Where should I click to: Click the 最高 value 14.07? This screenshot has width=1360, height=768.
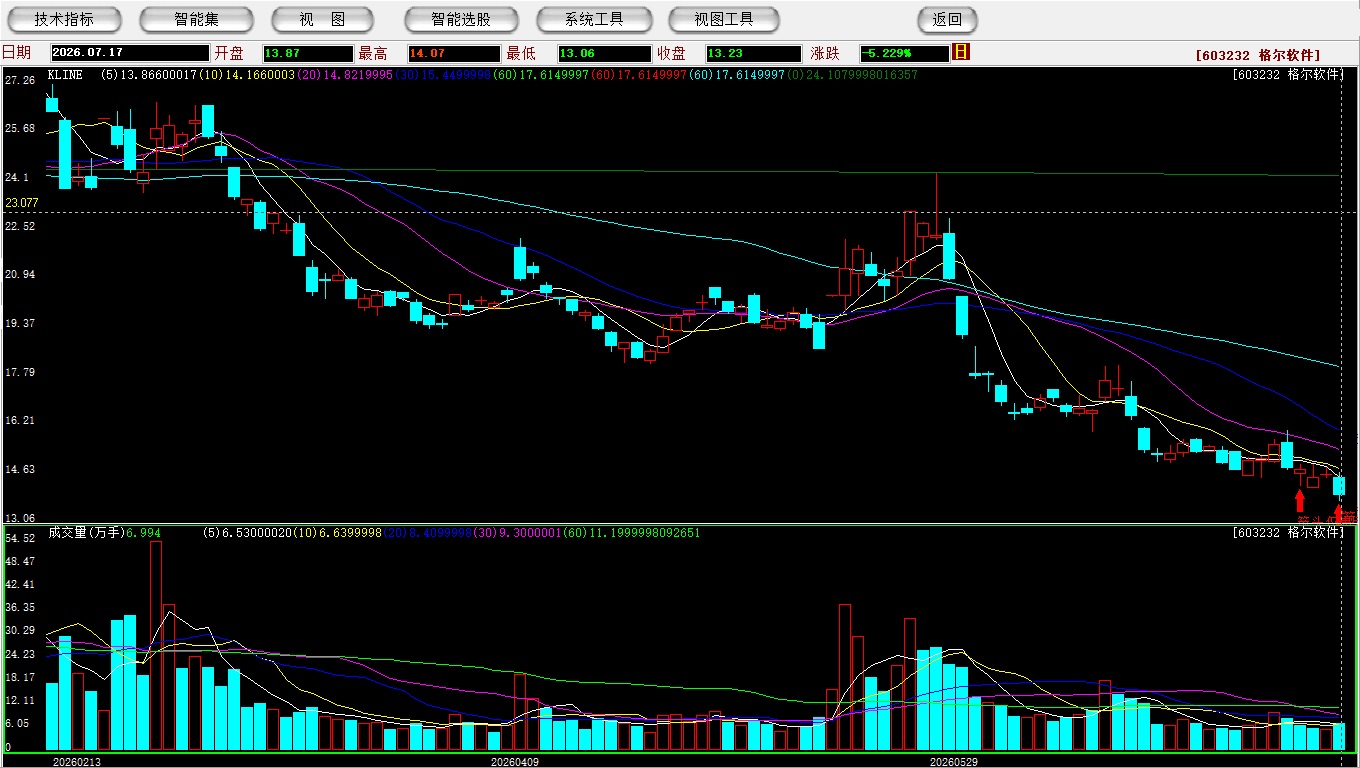453,53
